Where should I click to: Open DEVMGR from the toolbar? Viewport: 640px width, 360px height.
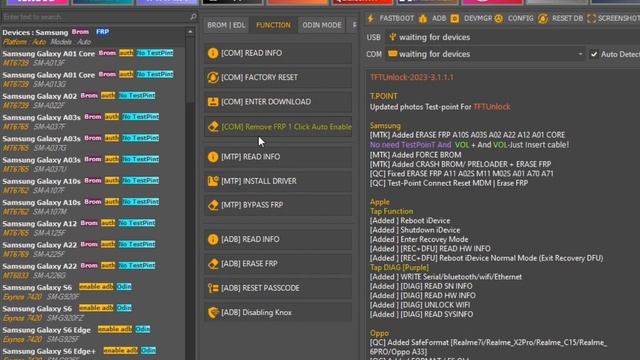pyautogui.click(x=478, y=18)
